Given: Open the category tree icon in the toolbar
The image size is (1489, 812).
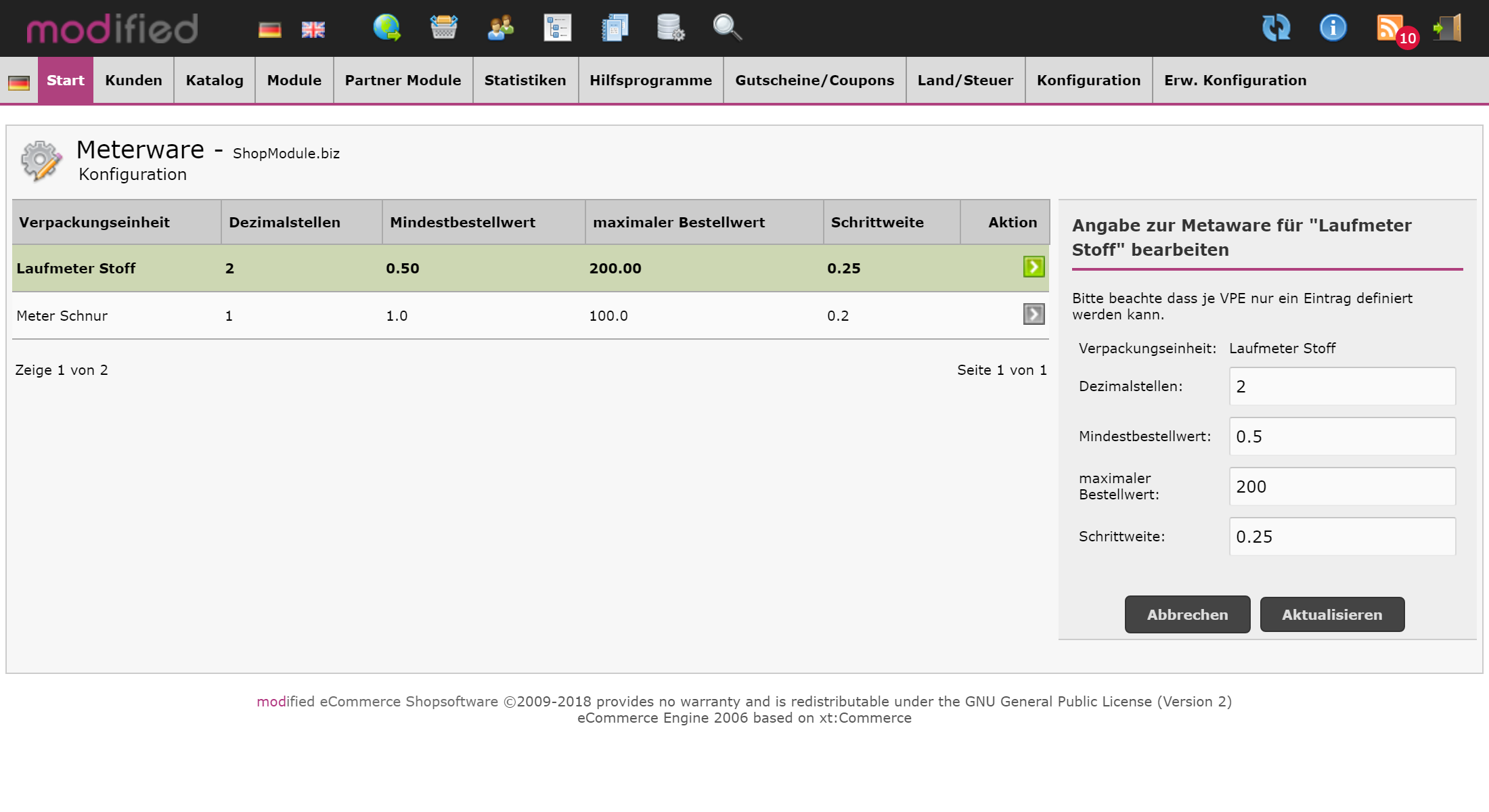Looking at the screenshot, I should [557, 28].
